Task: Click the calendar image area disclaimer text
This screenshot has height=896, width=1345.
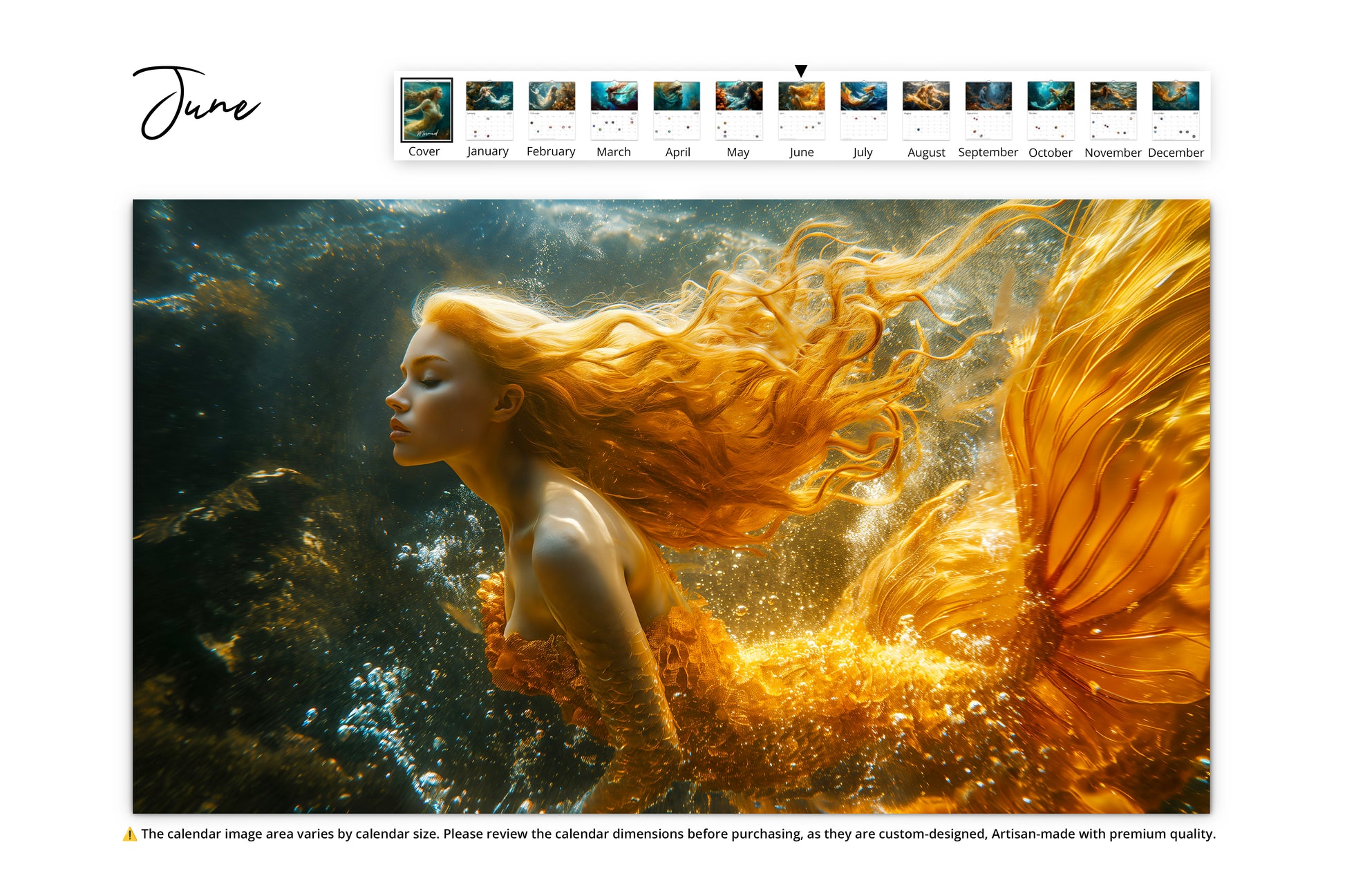Action: (x=678, y=834)
